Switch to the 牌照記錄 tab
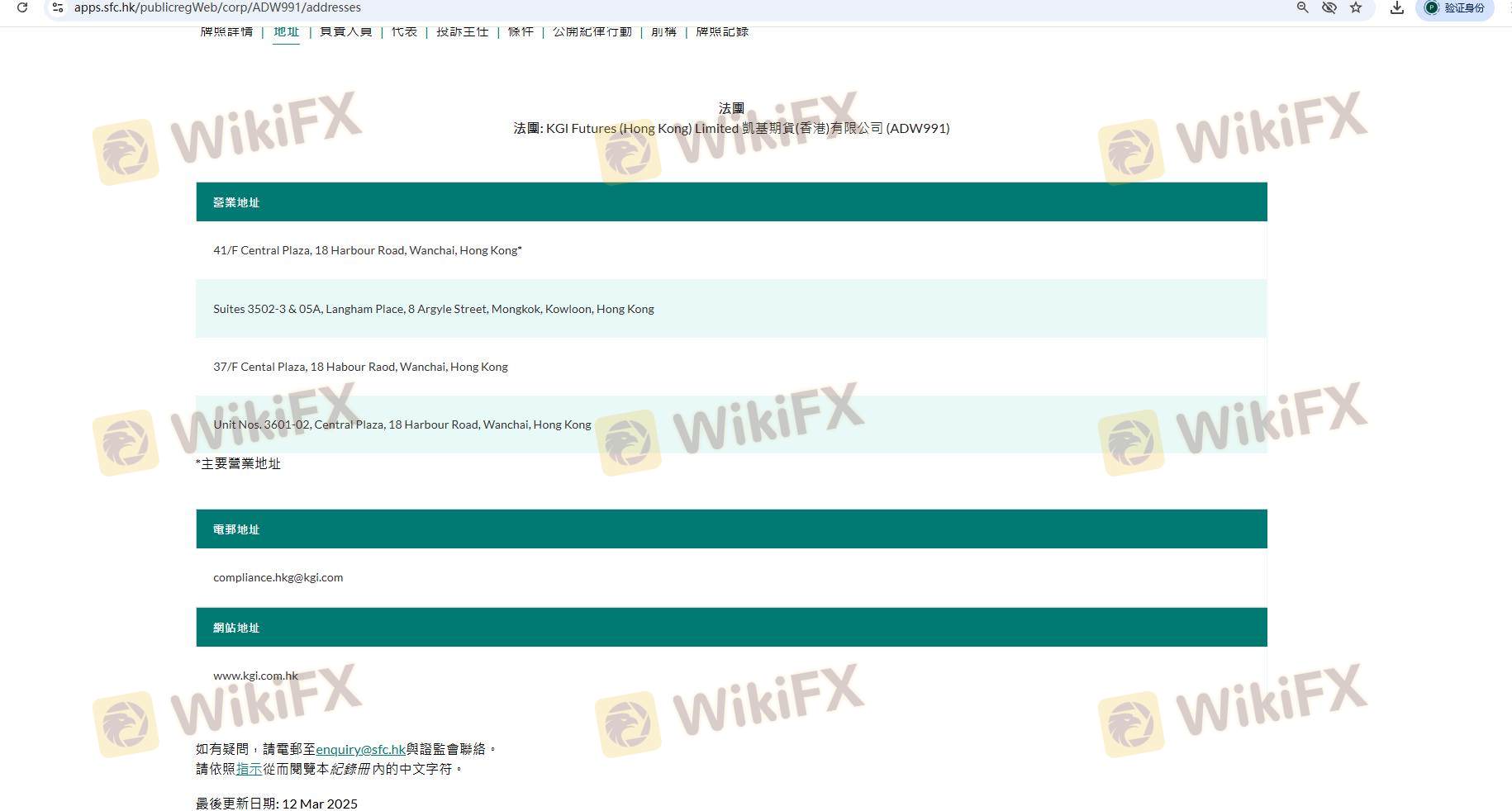Image resolution: width=1512 pixels, height=811 pixels. (722, 31)
